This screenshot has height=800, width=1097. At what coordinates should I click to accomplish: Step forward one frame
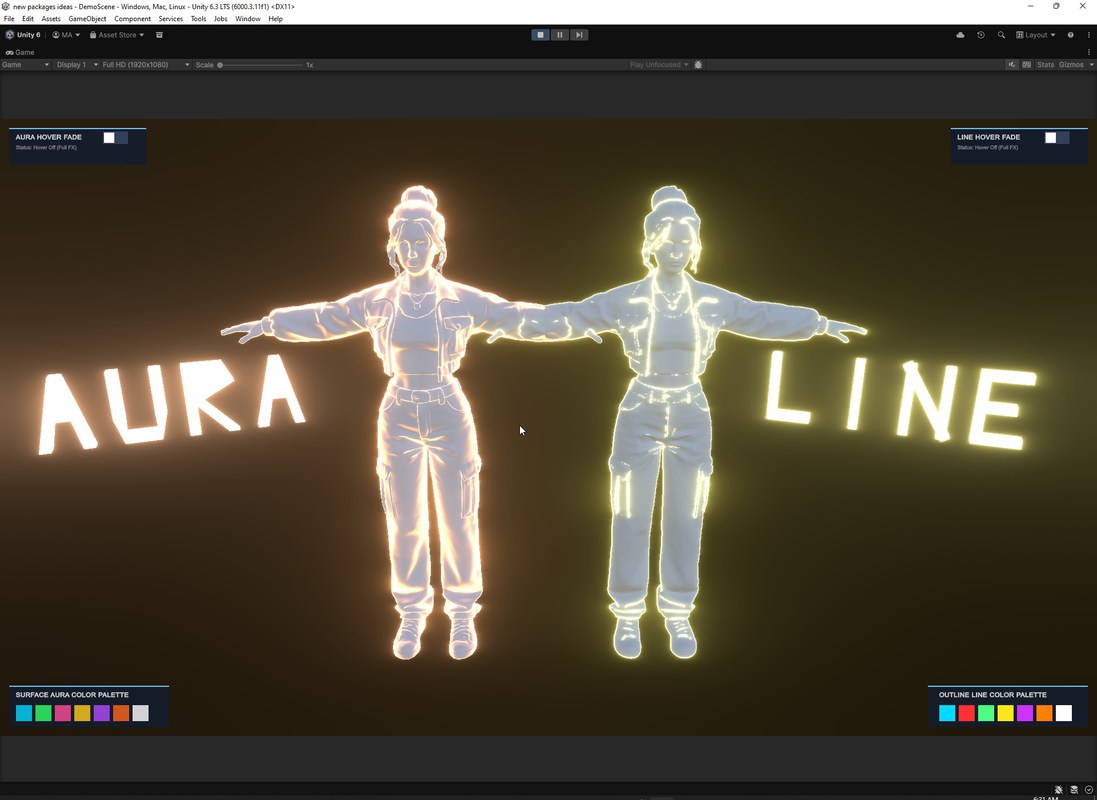[579, 35]
